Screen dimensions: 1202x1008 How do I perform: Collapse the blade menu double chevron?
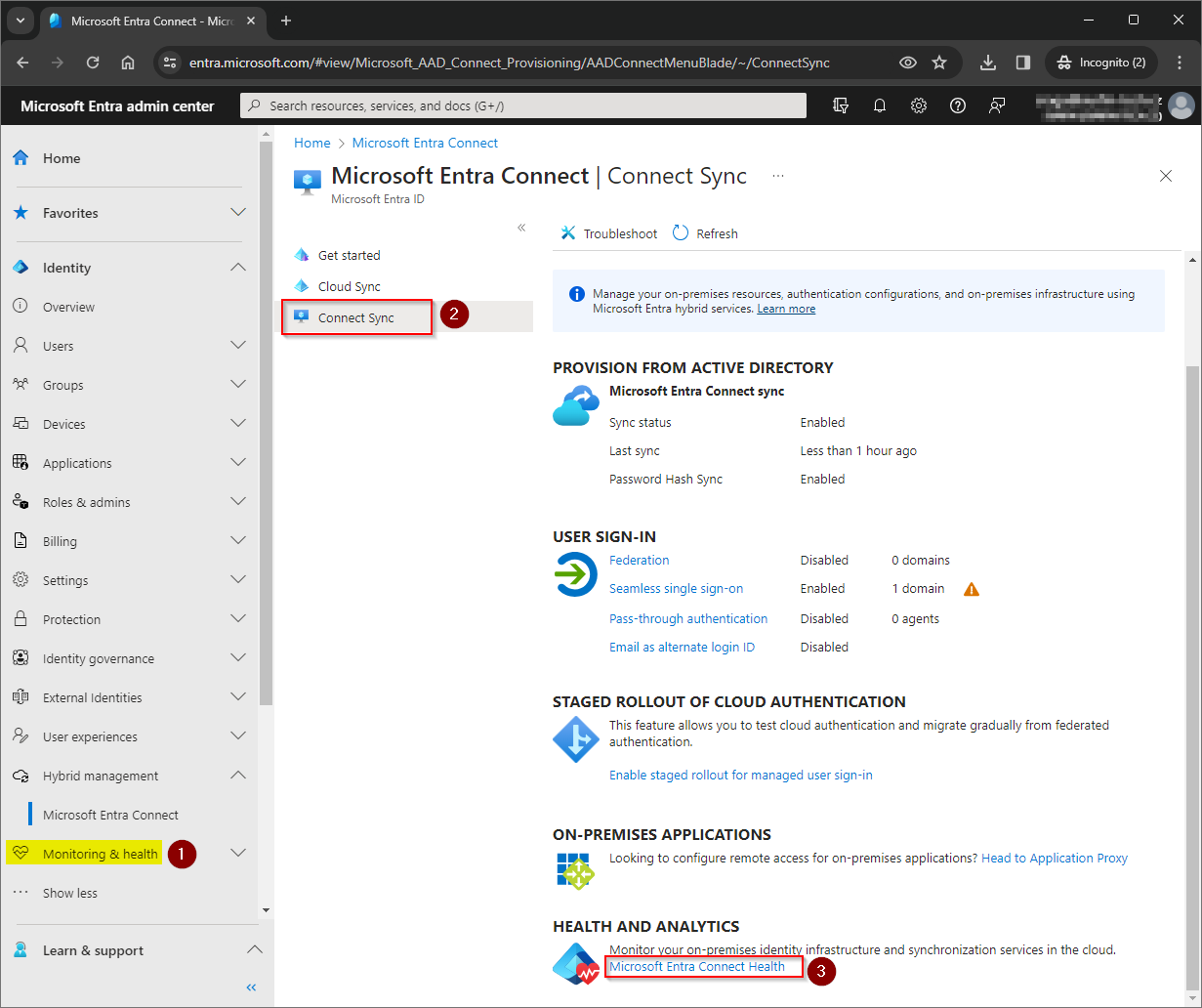(x=521, y=228)
